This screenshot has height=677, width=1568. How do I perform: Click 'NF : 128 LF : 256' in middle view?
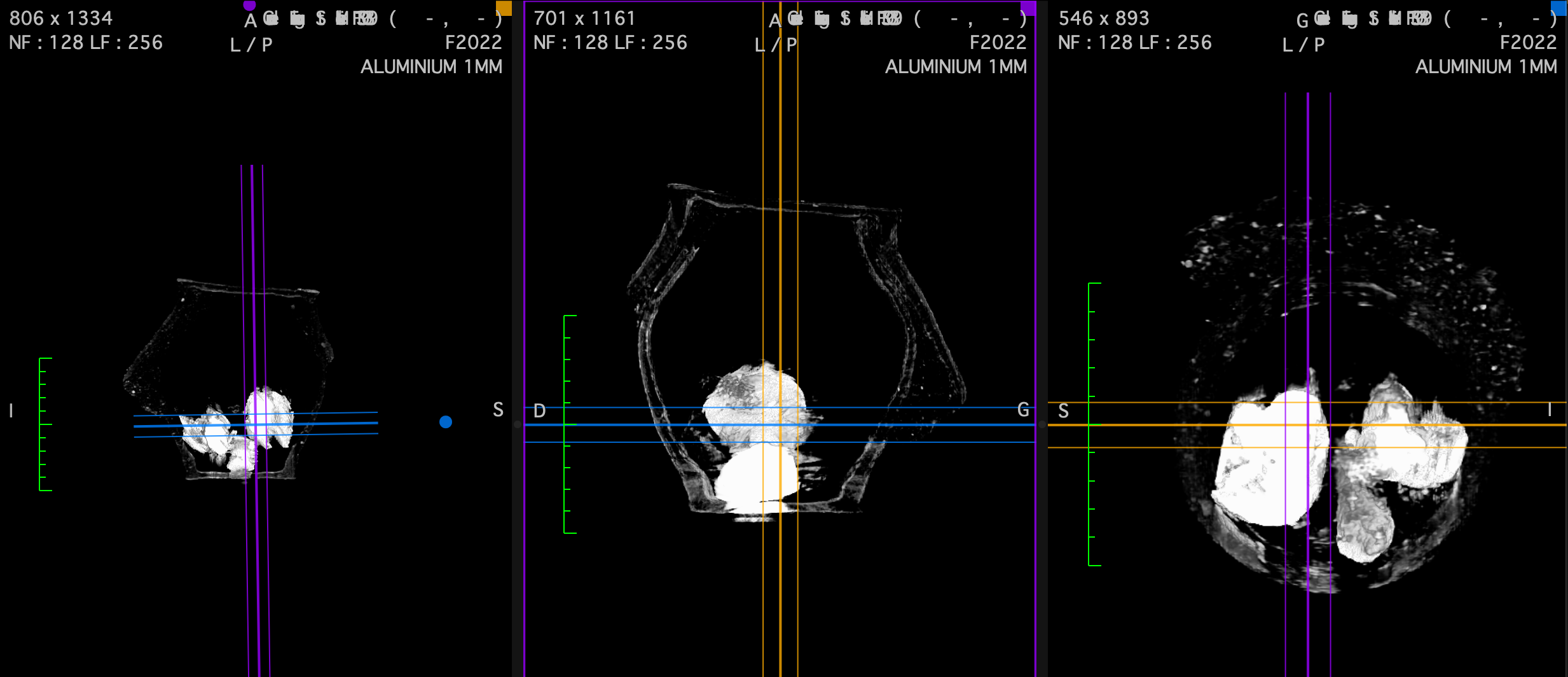[610, 43]
